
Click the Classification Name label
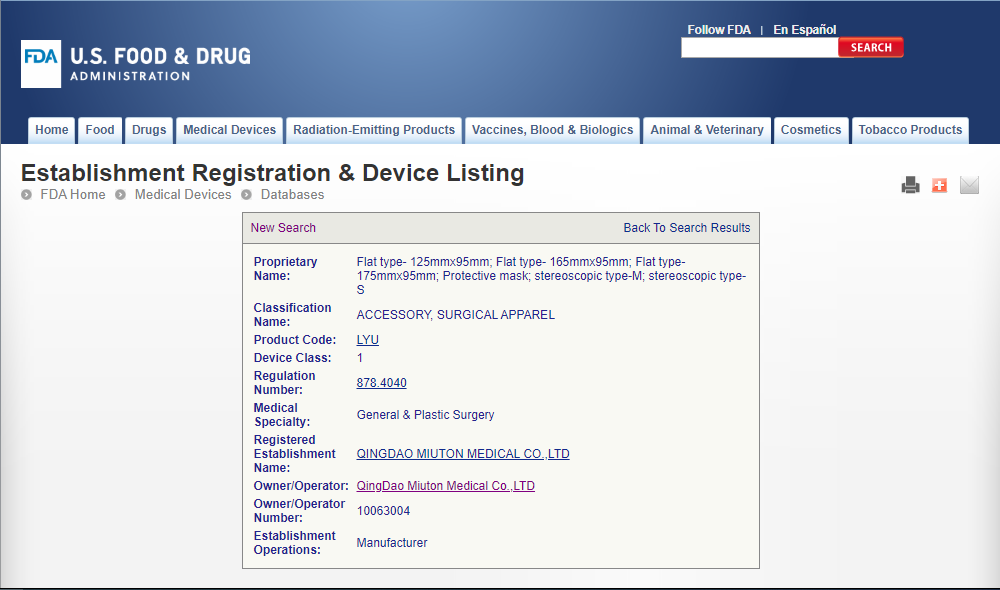pyautogui.click(x=292, y=314)
